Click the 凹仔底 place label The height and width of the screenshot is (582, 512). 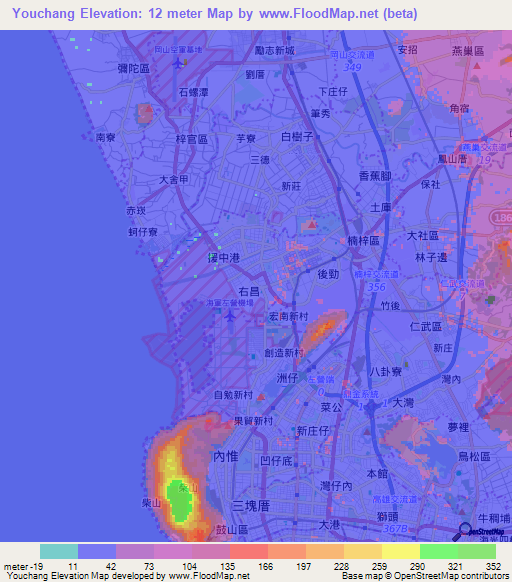pyautogui.click(x=276, y=461)
